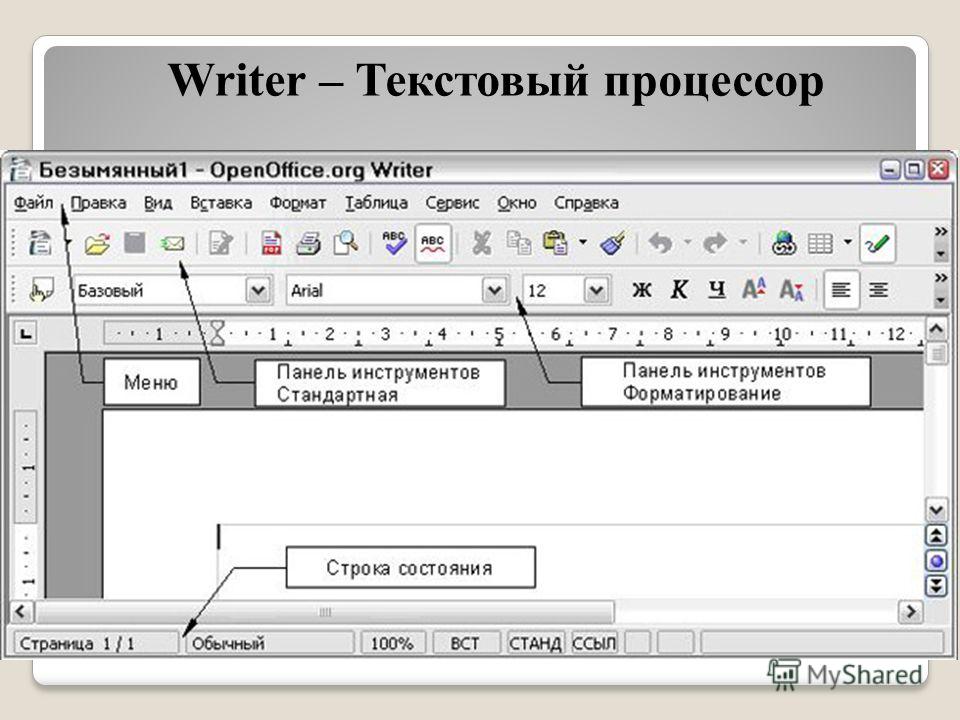Click the Increase Font size icon
This screenshot has height=720, width=960.
754,290
